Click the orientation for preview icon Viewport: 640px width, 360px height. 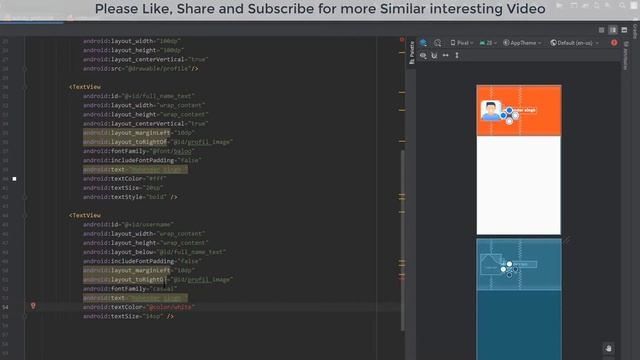tap(438, 43)
